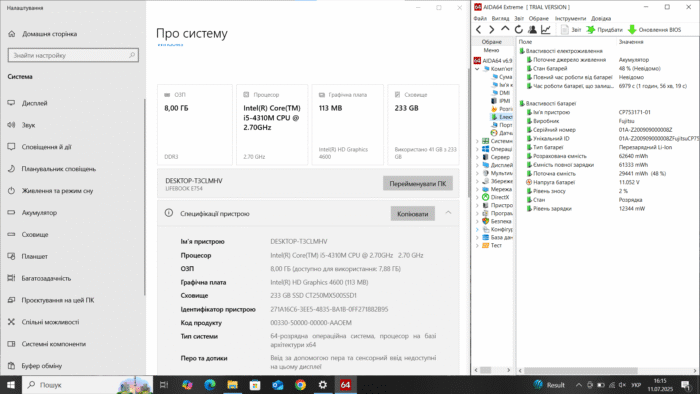Expand the Сервер tree node
Screen dimensions: 700x394
coord(477,157)
